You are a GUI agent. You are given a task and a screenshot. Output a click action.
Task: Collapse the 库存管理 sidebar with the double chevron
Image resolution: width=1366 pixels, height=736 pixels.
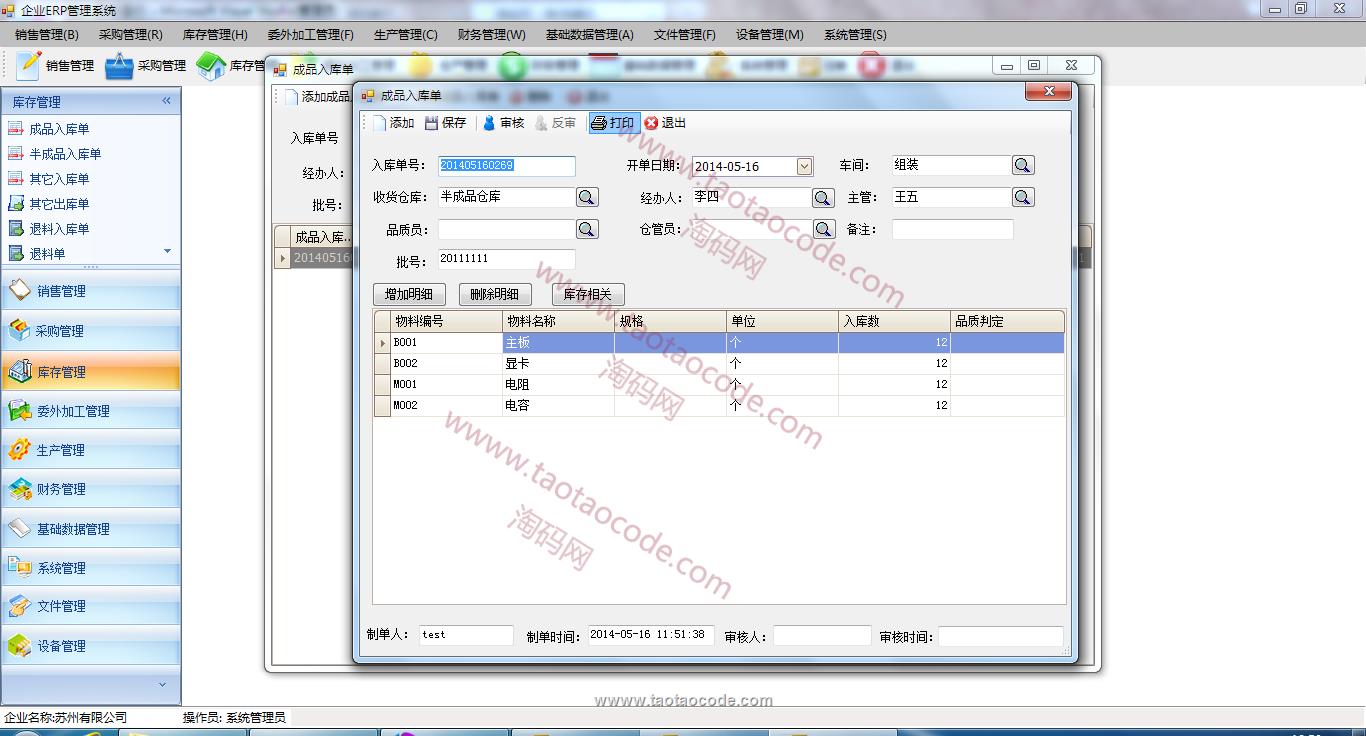166,101
